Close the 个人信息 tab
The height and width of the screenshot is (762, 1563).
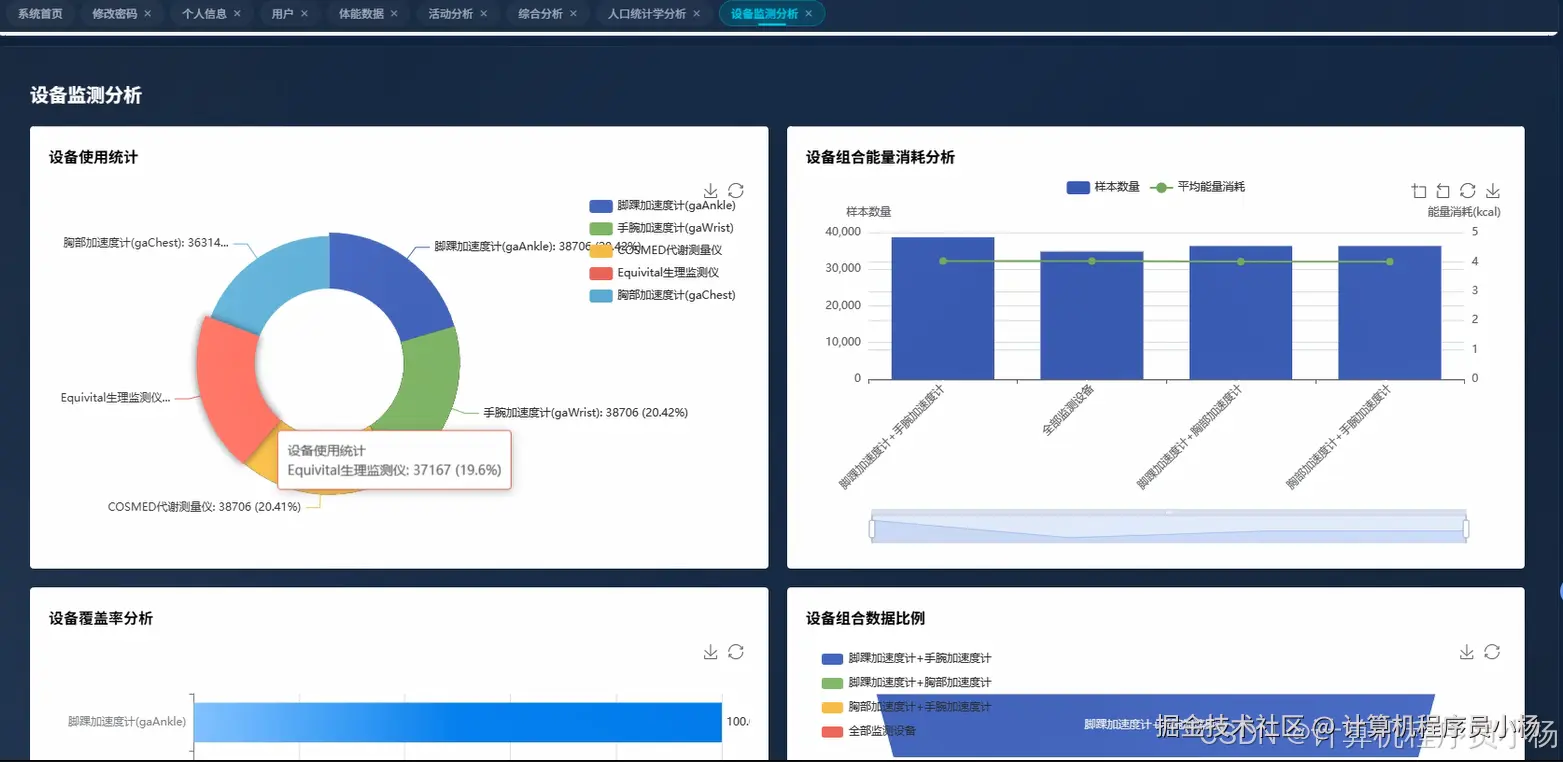tap(237, 14)
